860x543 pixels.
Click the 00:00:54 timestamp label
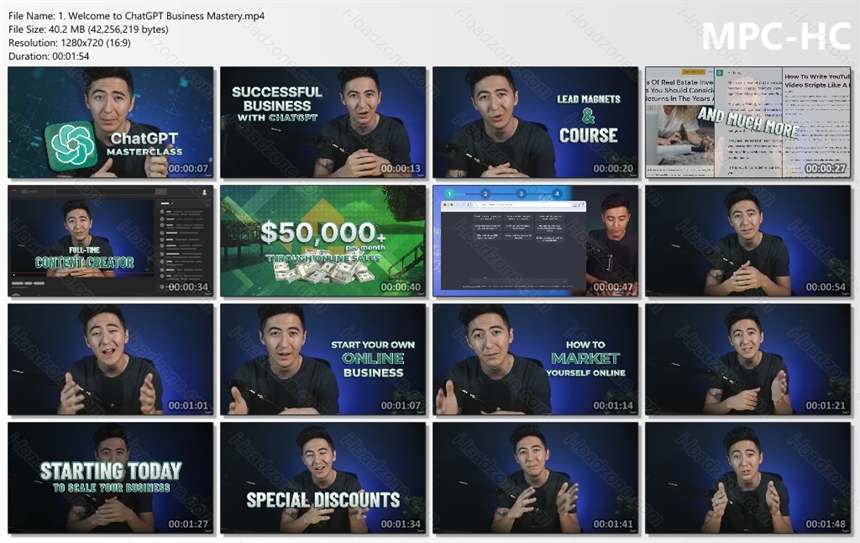(825, 287)
